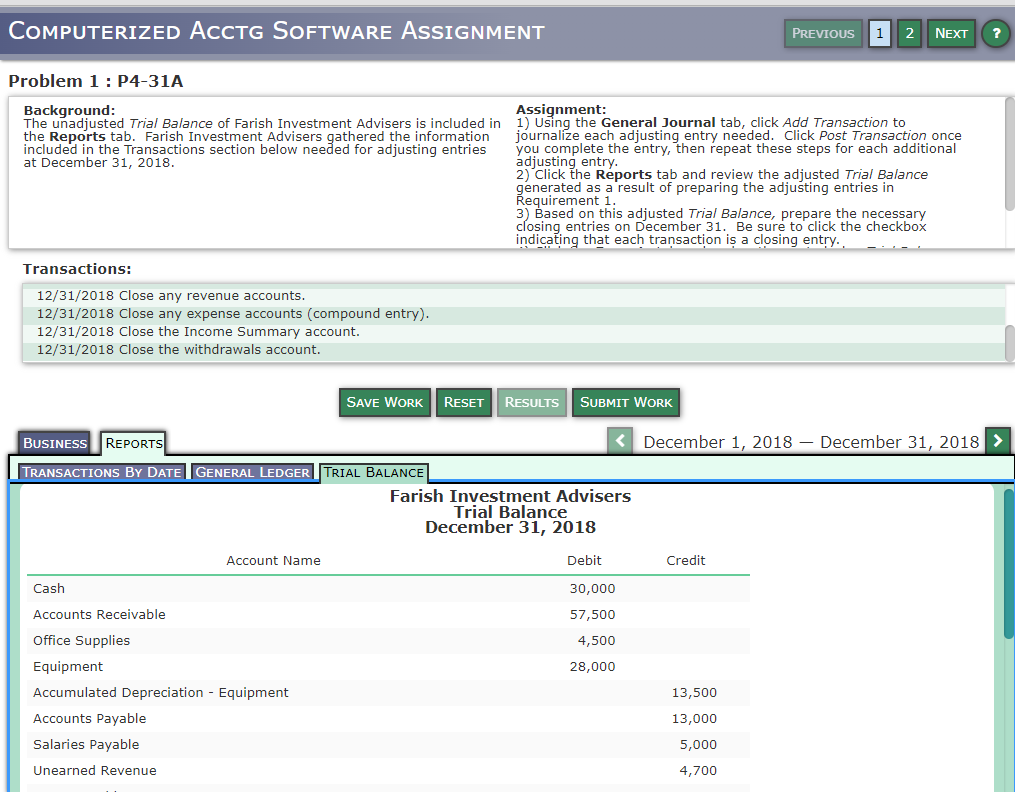Click the Debit column header
Viewport: 1015px width, 792px height.
pos(584,561)
